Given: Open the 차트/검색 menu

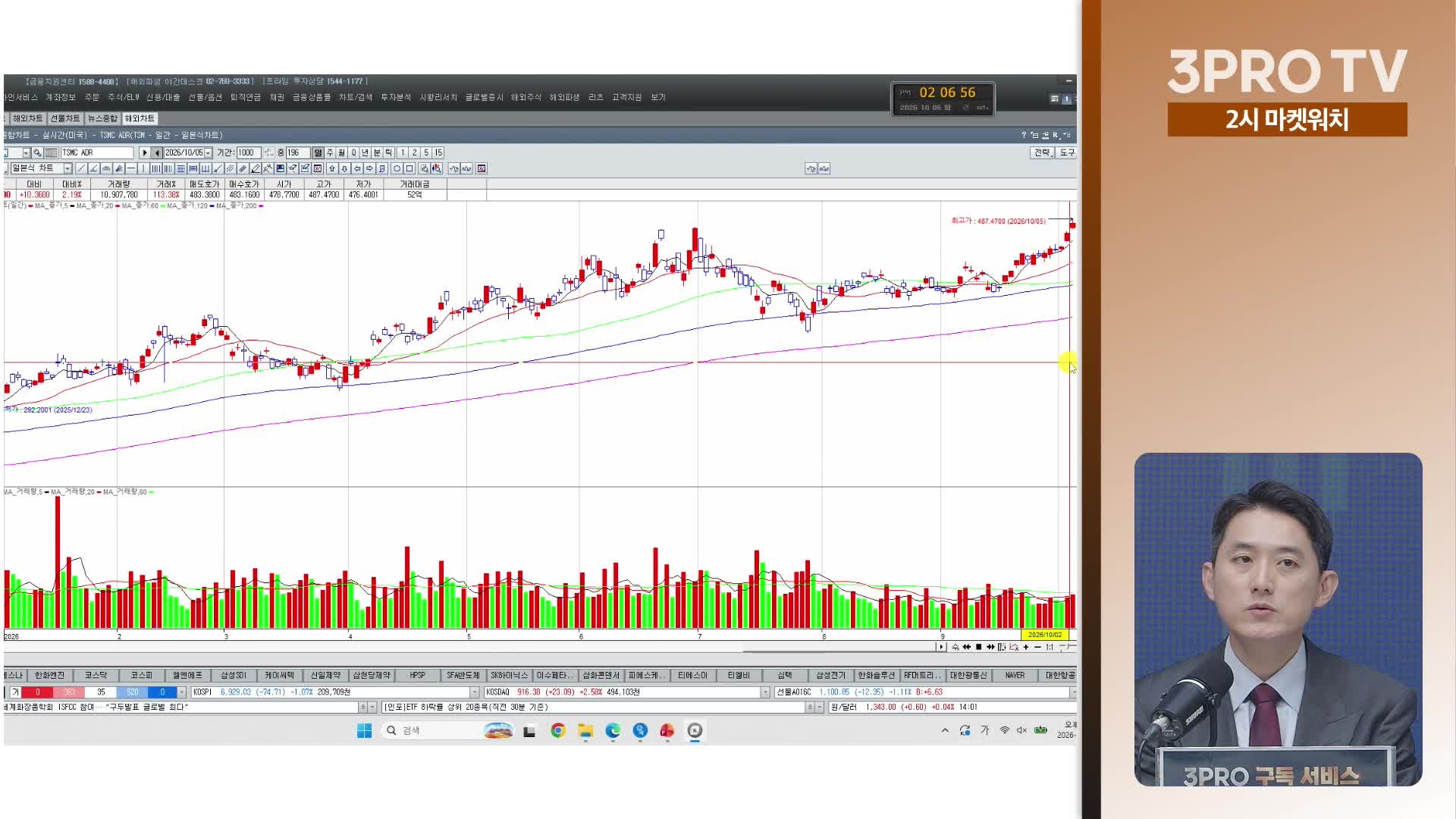Looking at the screenshot, I should pos(355,97).
